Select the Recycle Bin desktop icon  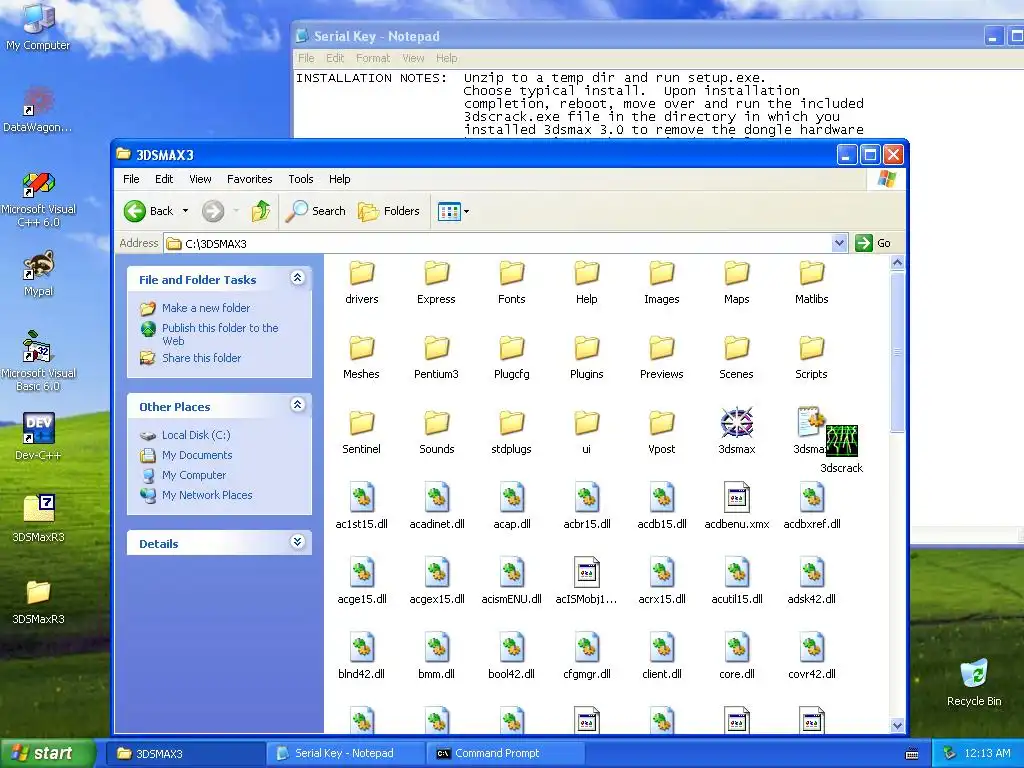[x=974, y=682]
